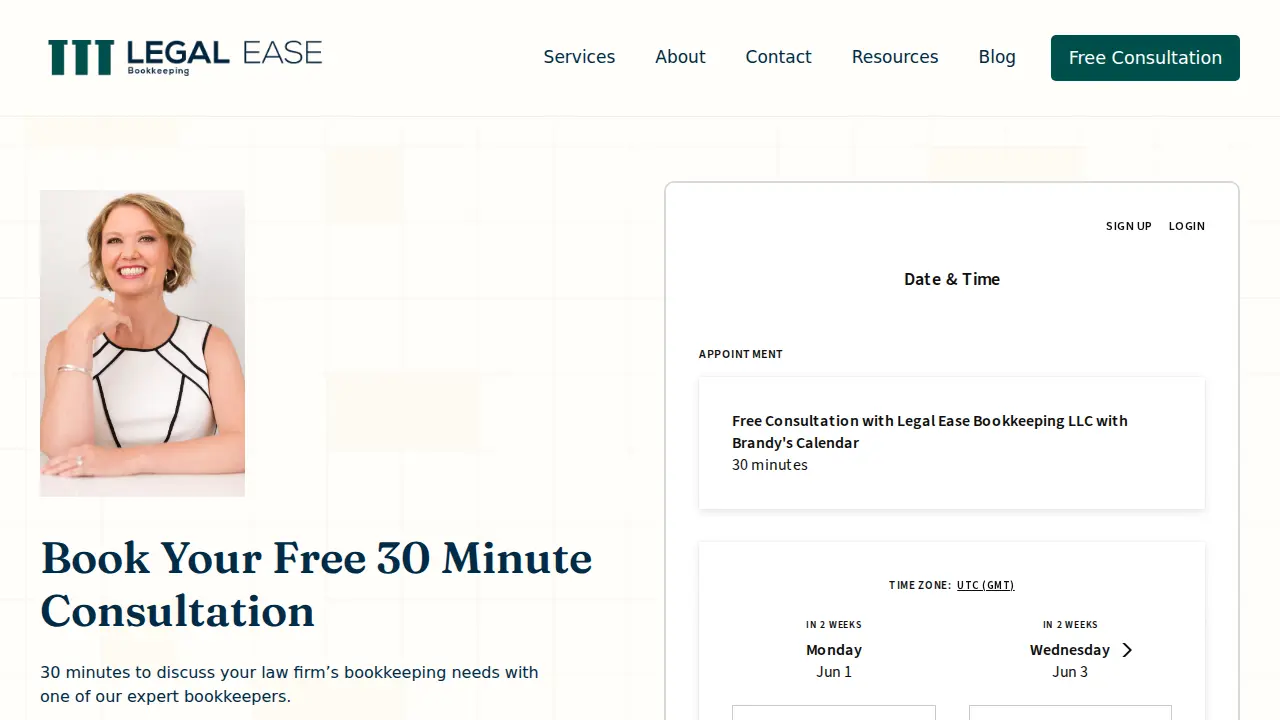Open the Contact page
Viewport: 1280px width, 720px height.
778,57
